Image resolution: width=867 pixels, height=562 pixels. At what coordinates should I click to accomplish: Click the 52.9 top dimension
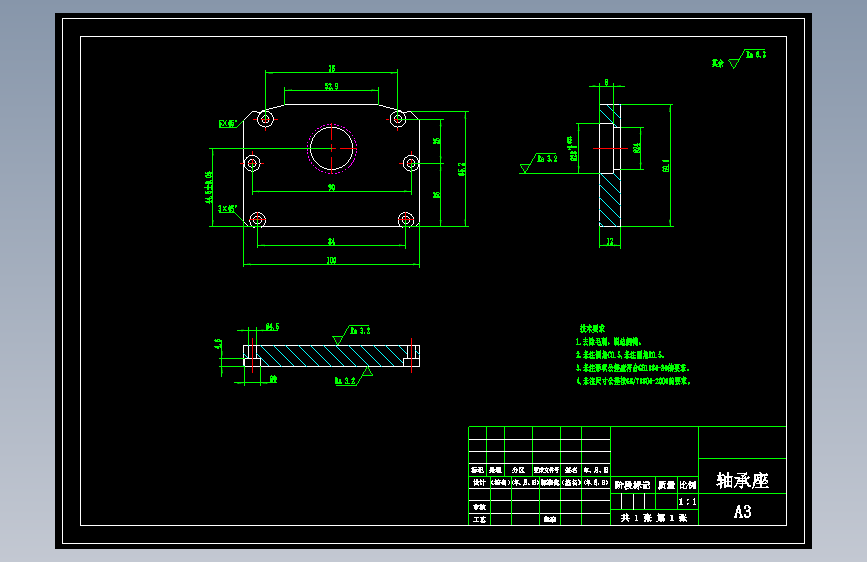point(331,86)
